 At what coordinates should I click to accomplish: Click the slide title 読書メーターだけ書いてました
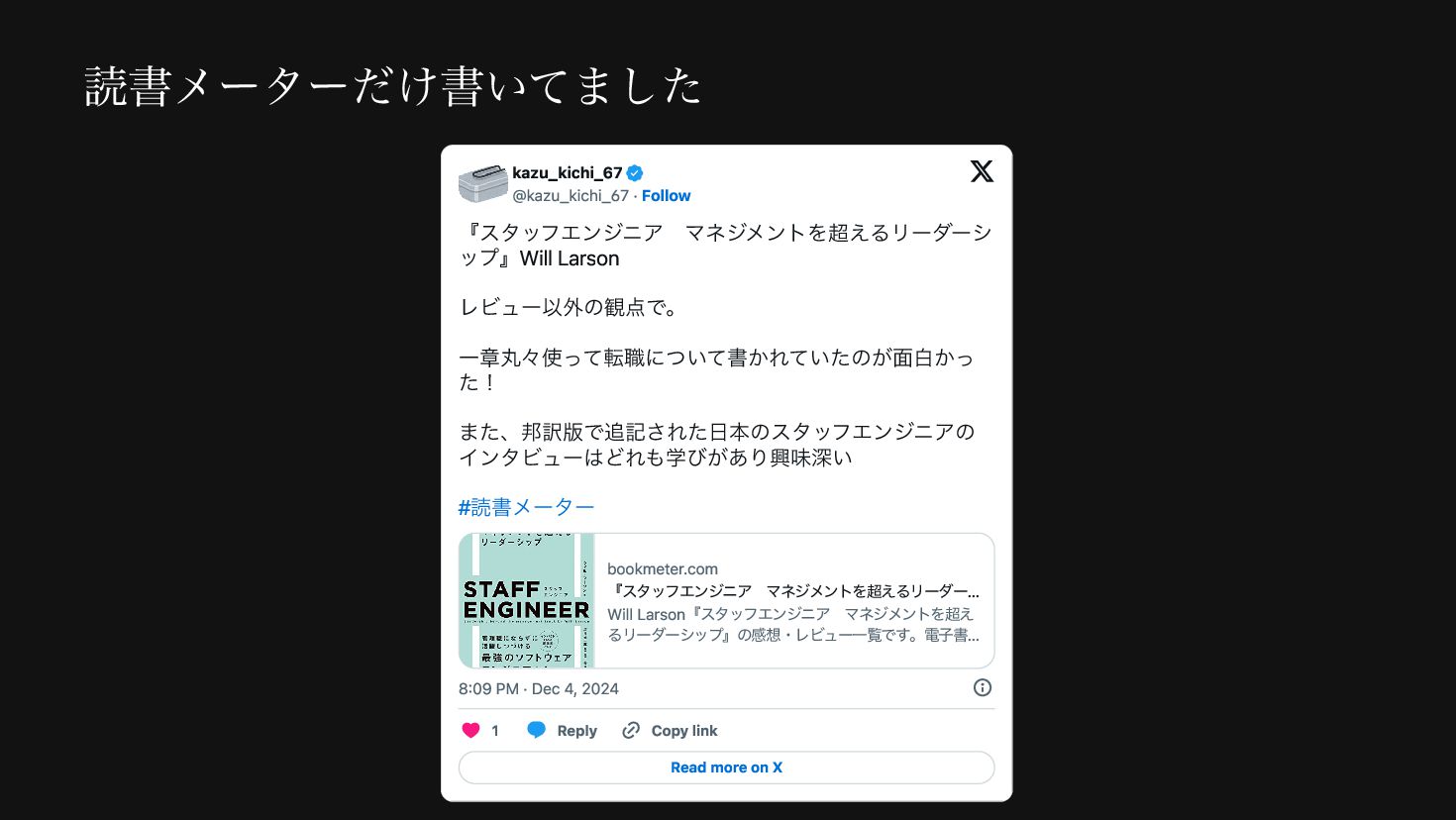click(393, 86)
